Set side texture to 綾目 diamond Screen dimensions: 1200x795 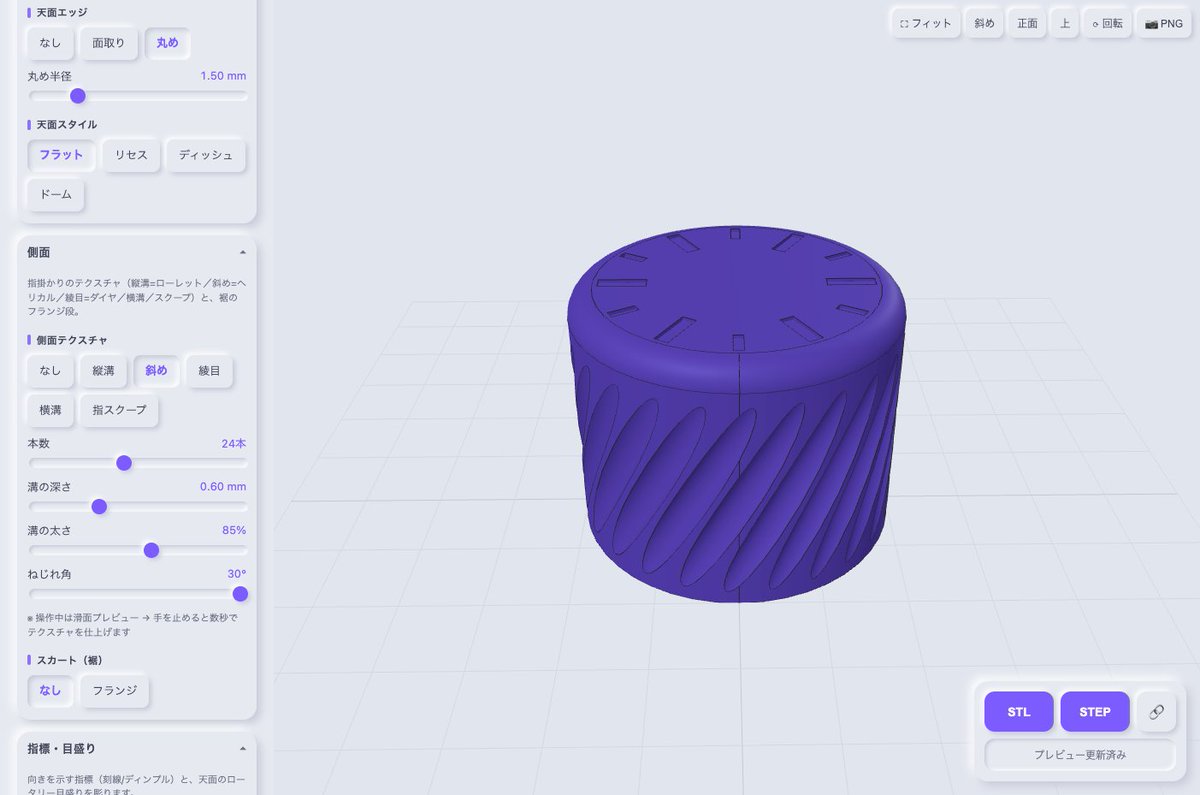coord(209,371)
